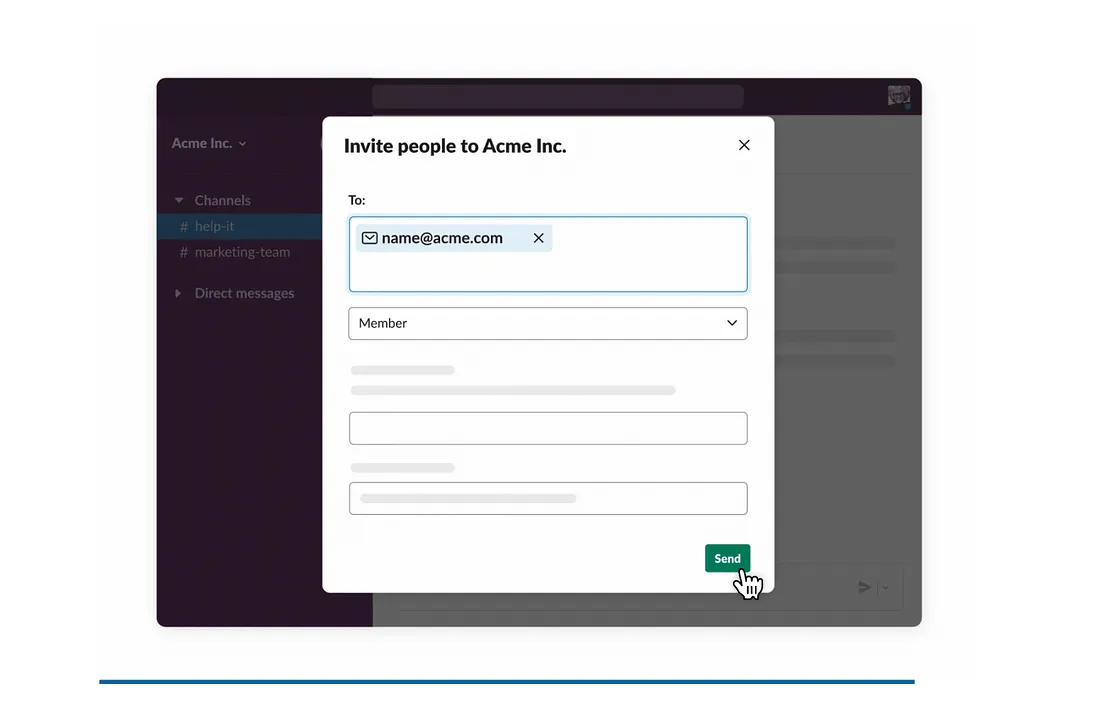The image size is (1100, 715).
Task: Click the user avatar in top bar
Action: pos(899,96)
